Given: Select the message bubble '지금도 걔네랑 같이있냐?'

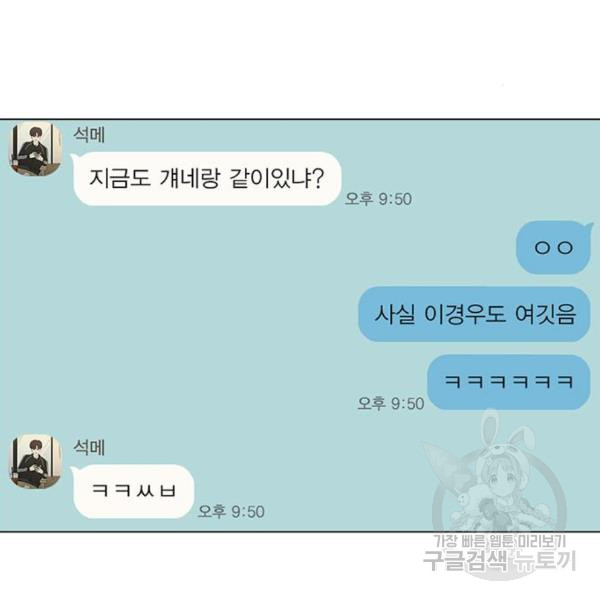Looking at the screenshot, I should 206,179.
